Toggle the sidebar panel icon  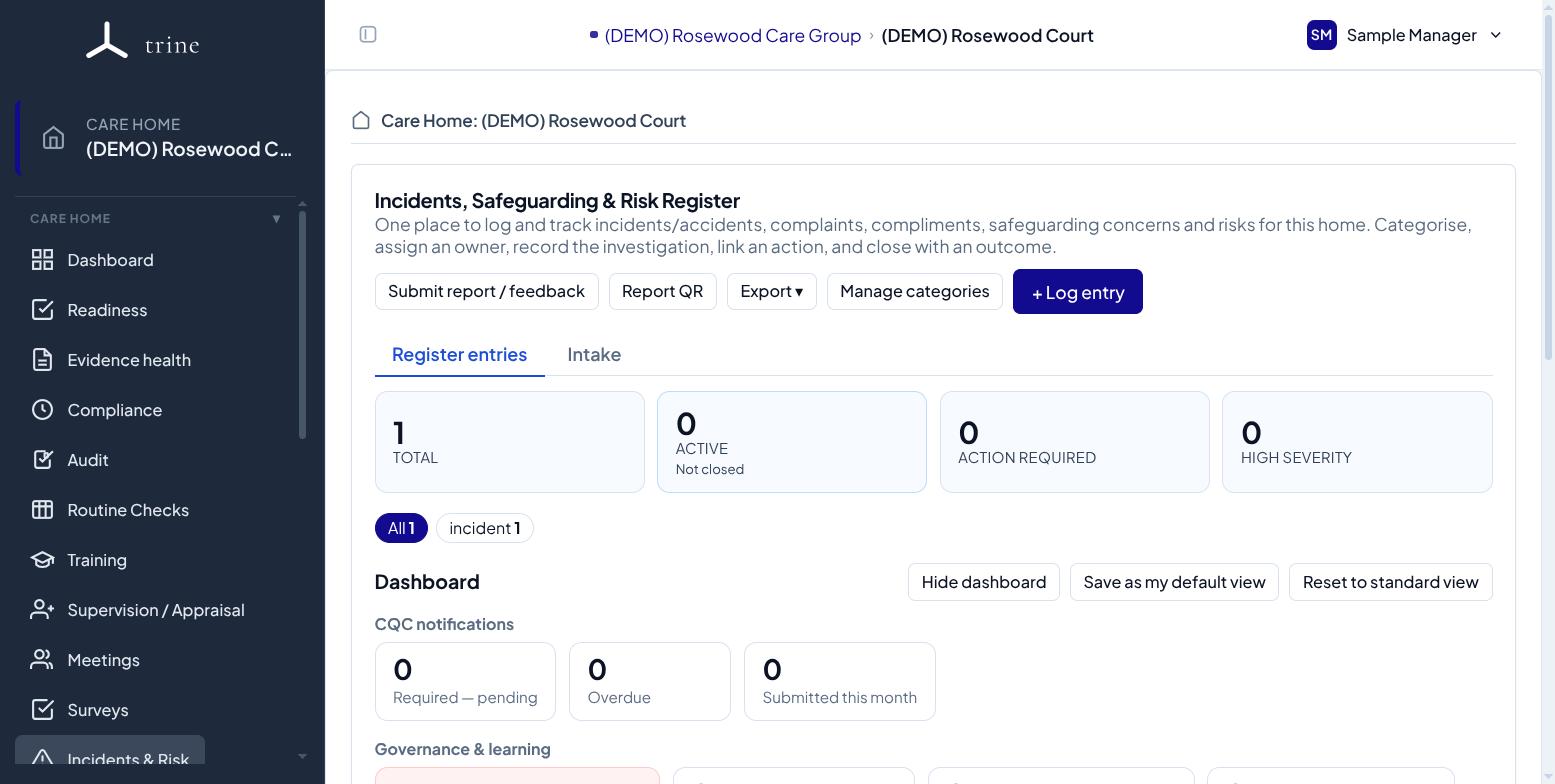click(x=368, y=35)
